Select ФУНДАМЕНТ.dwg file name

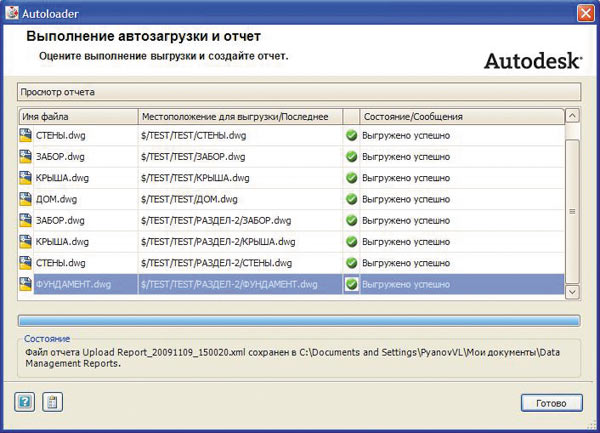pyautogui.click(x=73, y=284)
